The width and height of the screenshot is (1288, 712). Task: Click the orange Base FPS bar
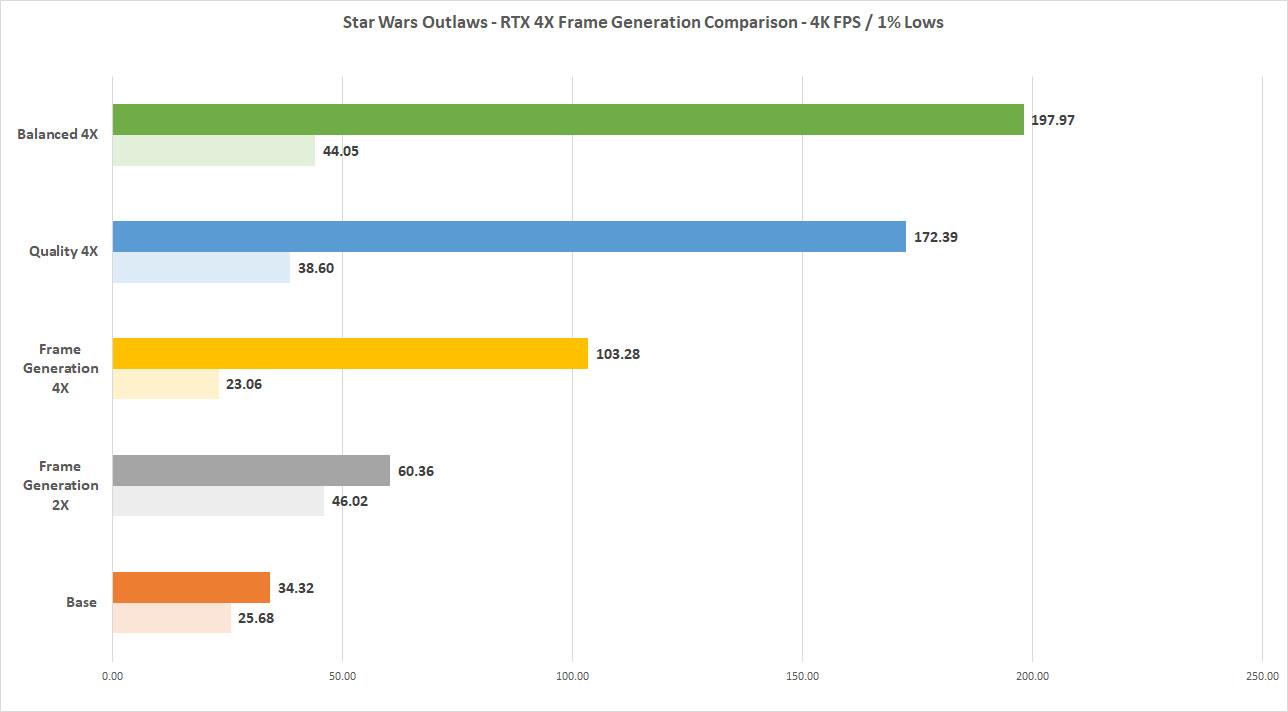point(191,588)
